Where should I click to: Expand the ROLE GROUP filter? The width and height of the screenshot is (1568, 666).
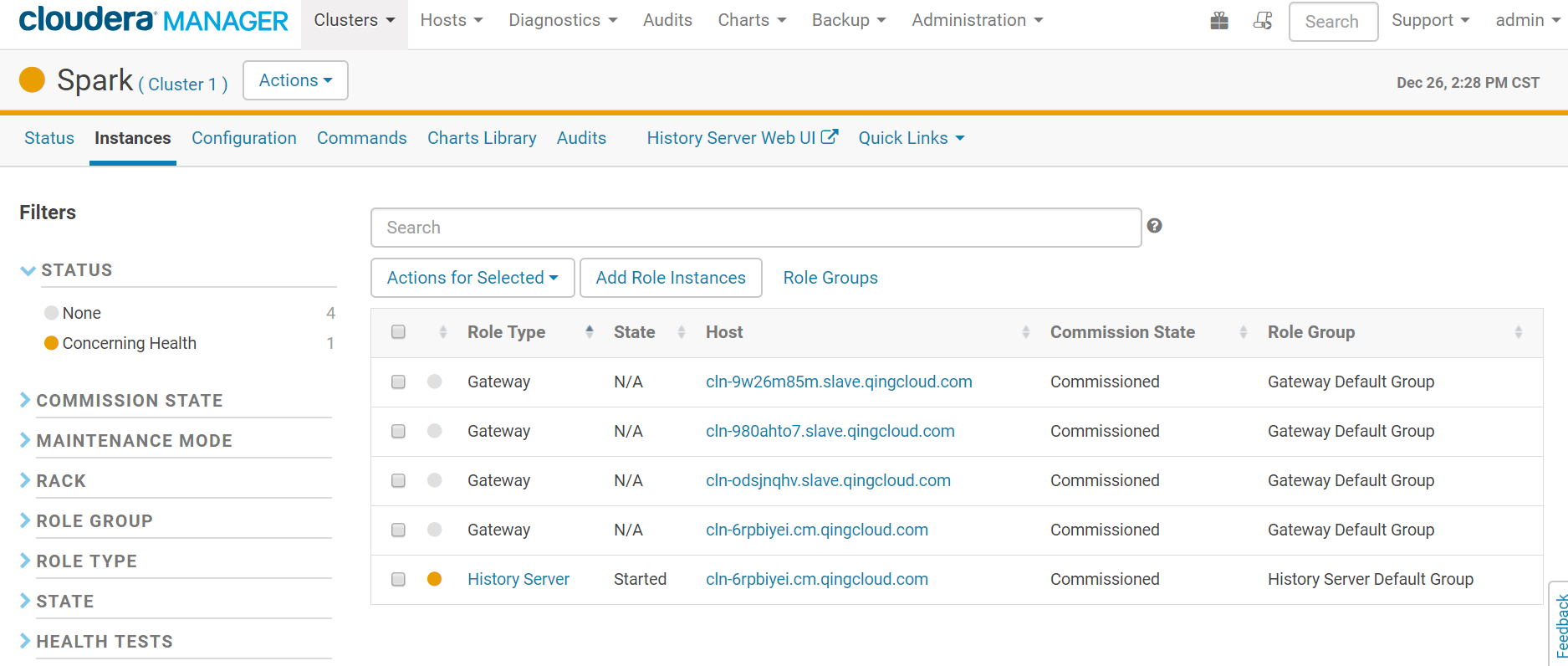pyautogui.click(x=86, y=521)
